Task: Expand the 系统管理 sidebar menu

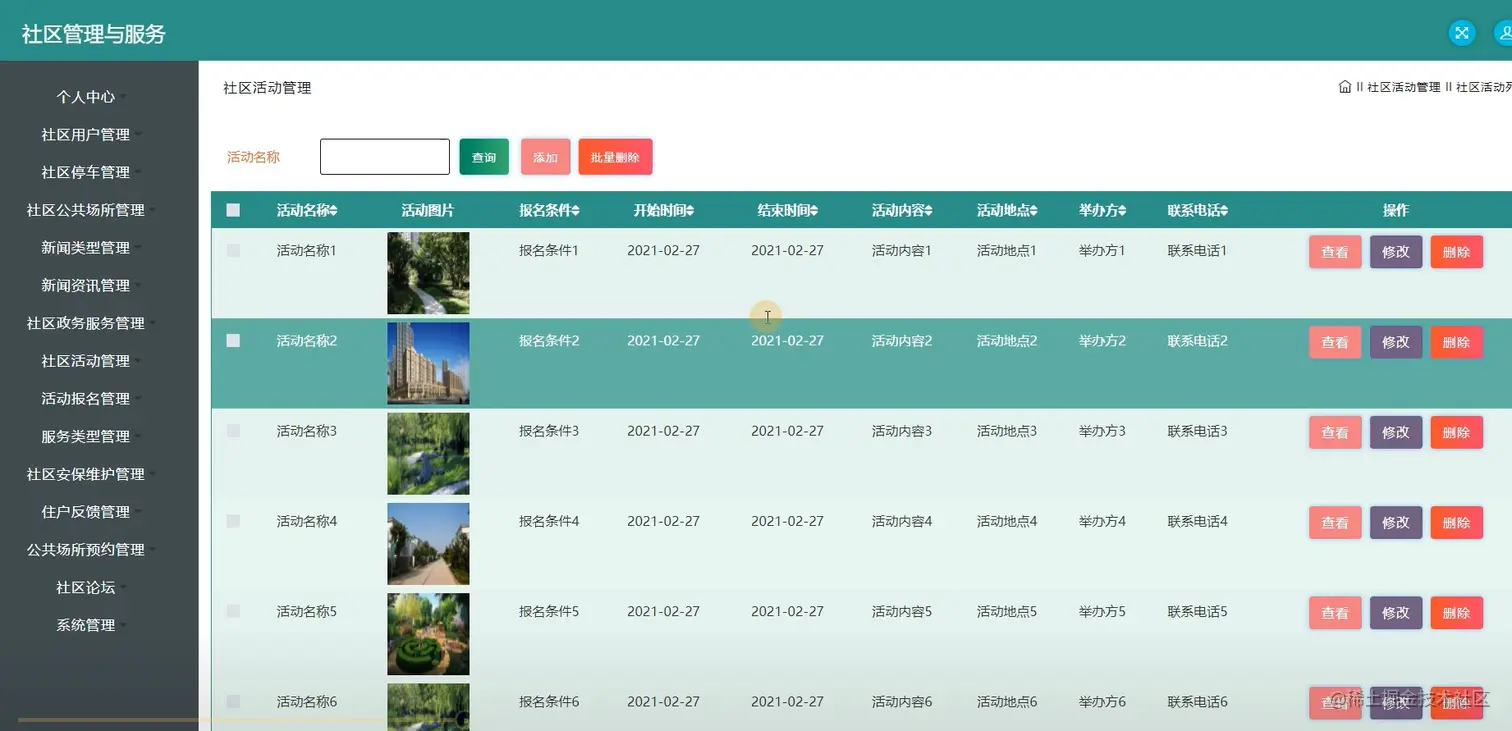Action: [x=85, y=624]
